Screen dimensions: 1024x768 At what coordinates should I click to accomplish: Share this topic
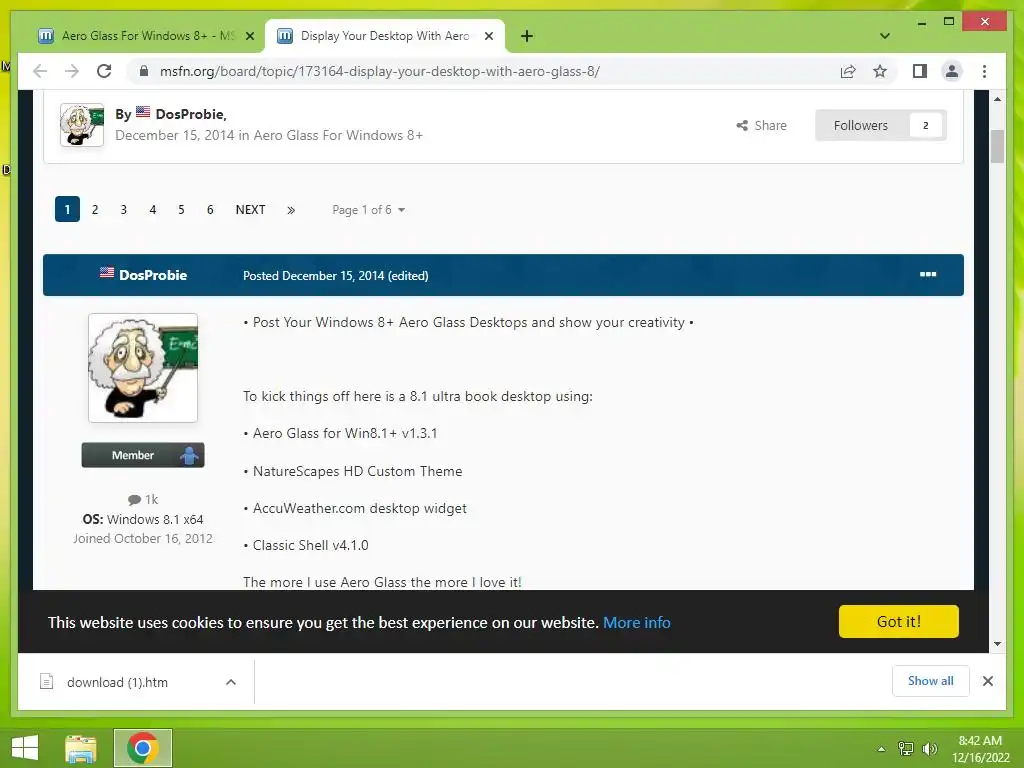point(761,125)
